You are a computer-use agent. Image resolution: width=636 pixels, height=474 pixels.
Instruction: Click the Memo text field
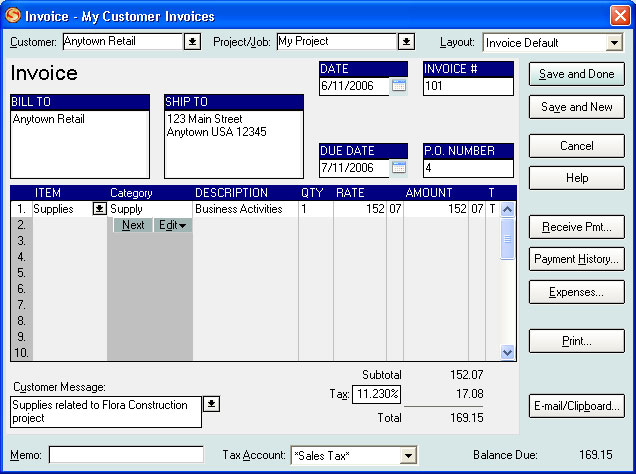[126, 455]
